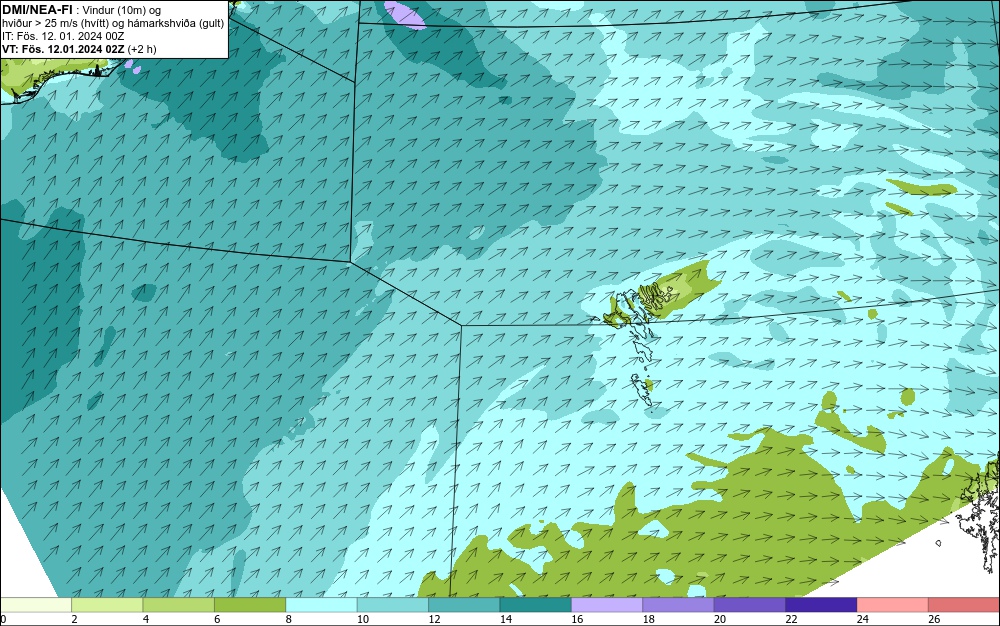Click the 'IT: Fös. 12. 01. 2024 00Z' line
The image size is (1000, 626).
pyautogui.click(x=63, y=36)
